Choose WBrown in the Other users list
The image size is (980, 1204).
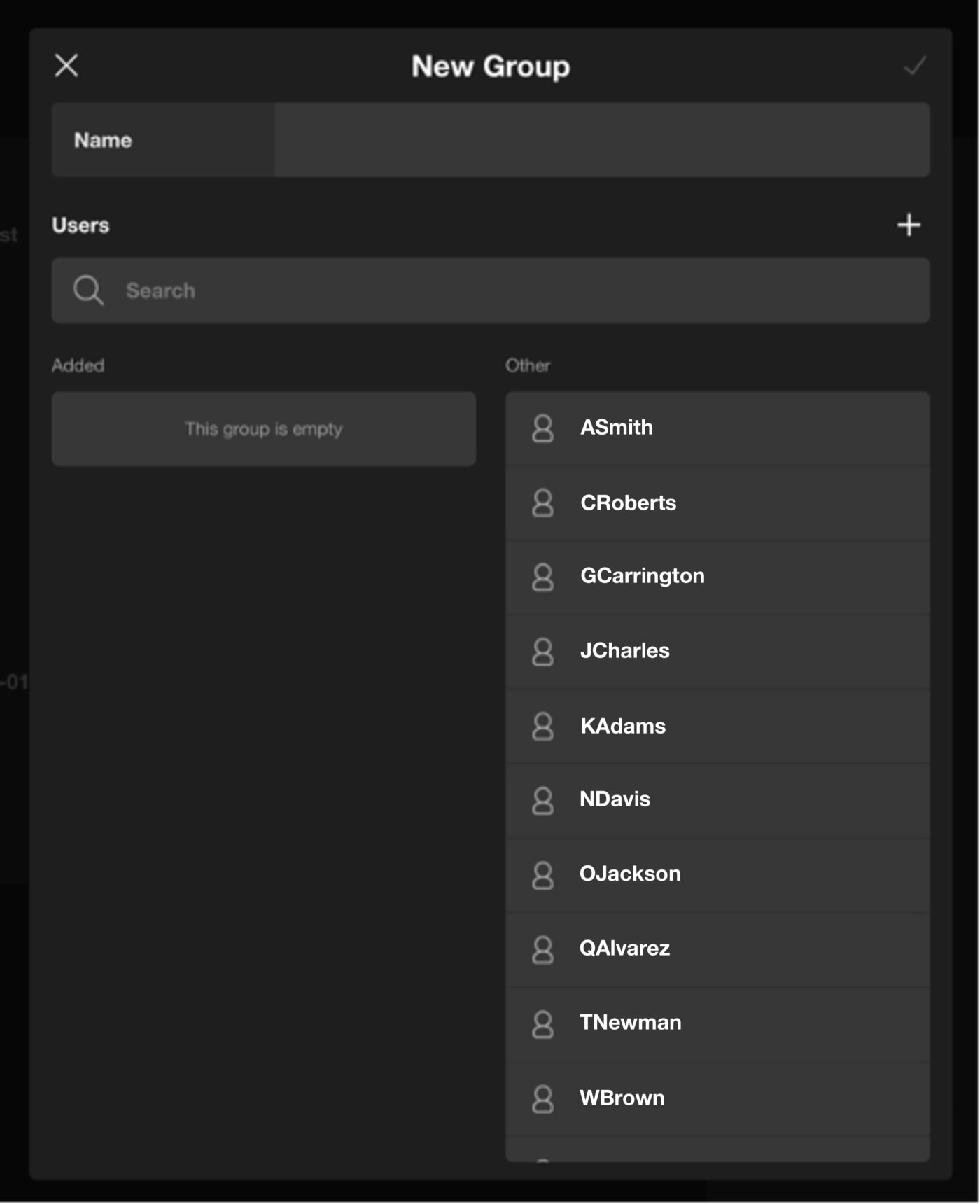(717, 1098)
